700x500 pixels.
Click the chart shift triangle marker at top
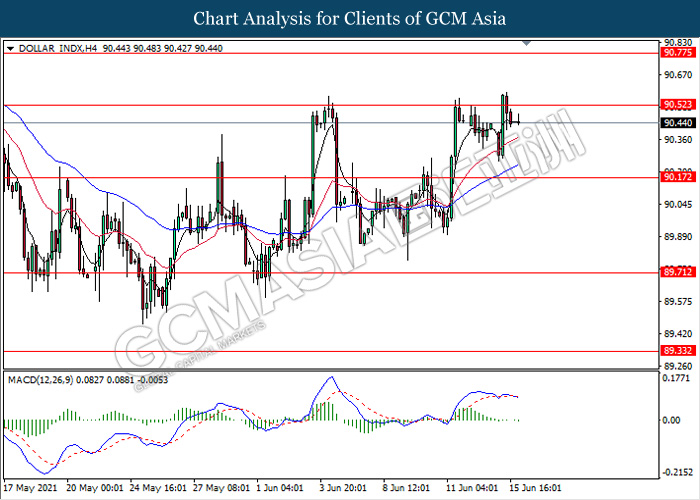(527, 43)
